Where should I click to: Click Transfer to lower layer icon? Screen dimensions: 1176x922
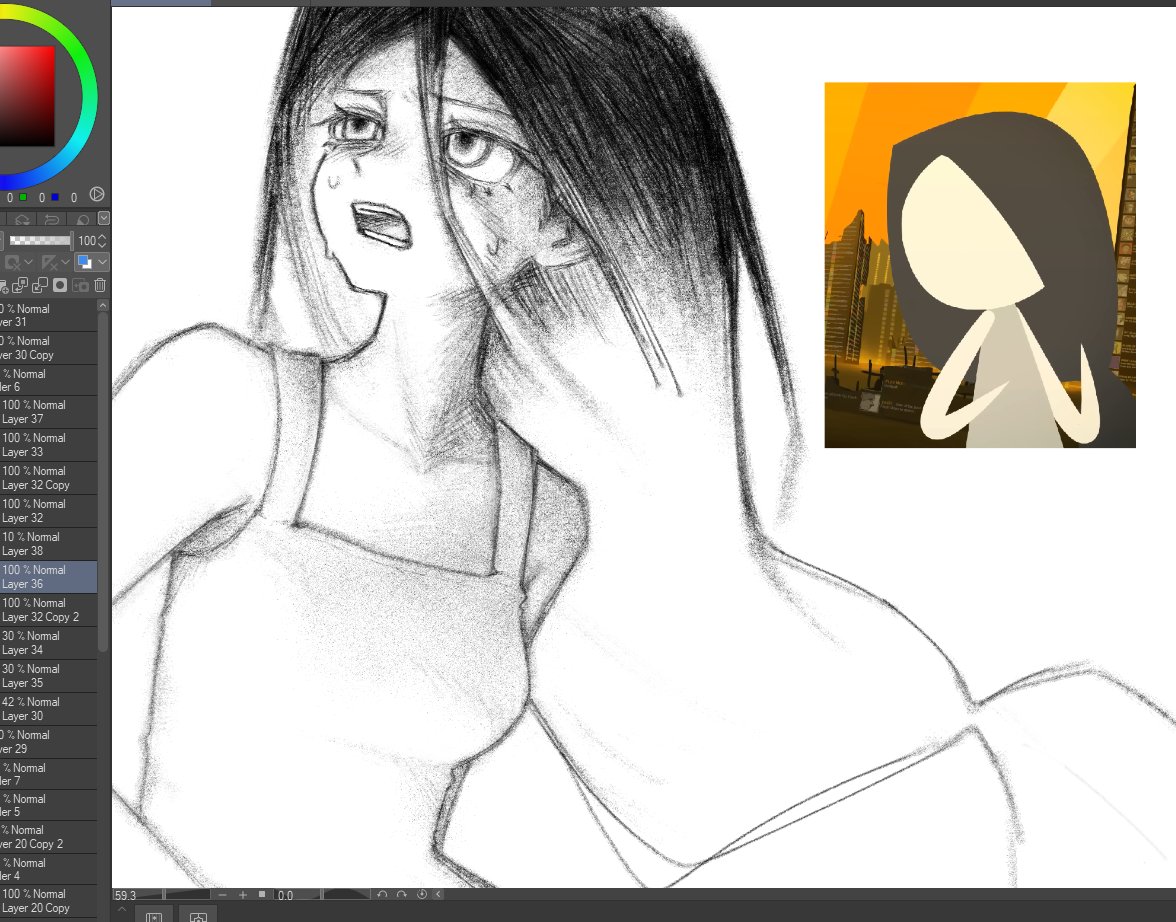[x=20, y=285]
